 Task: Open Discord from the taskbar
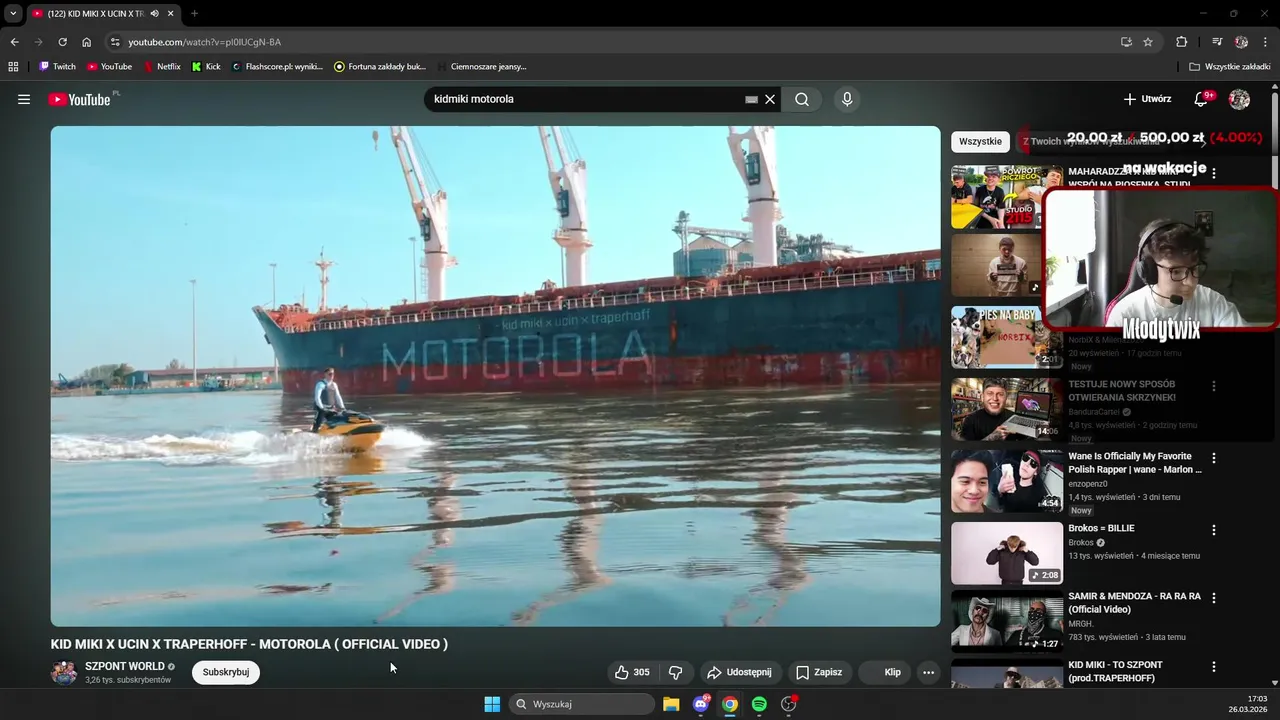point(701,704)
